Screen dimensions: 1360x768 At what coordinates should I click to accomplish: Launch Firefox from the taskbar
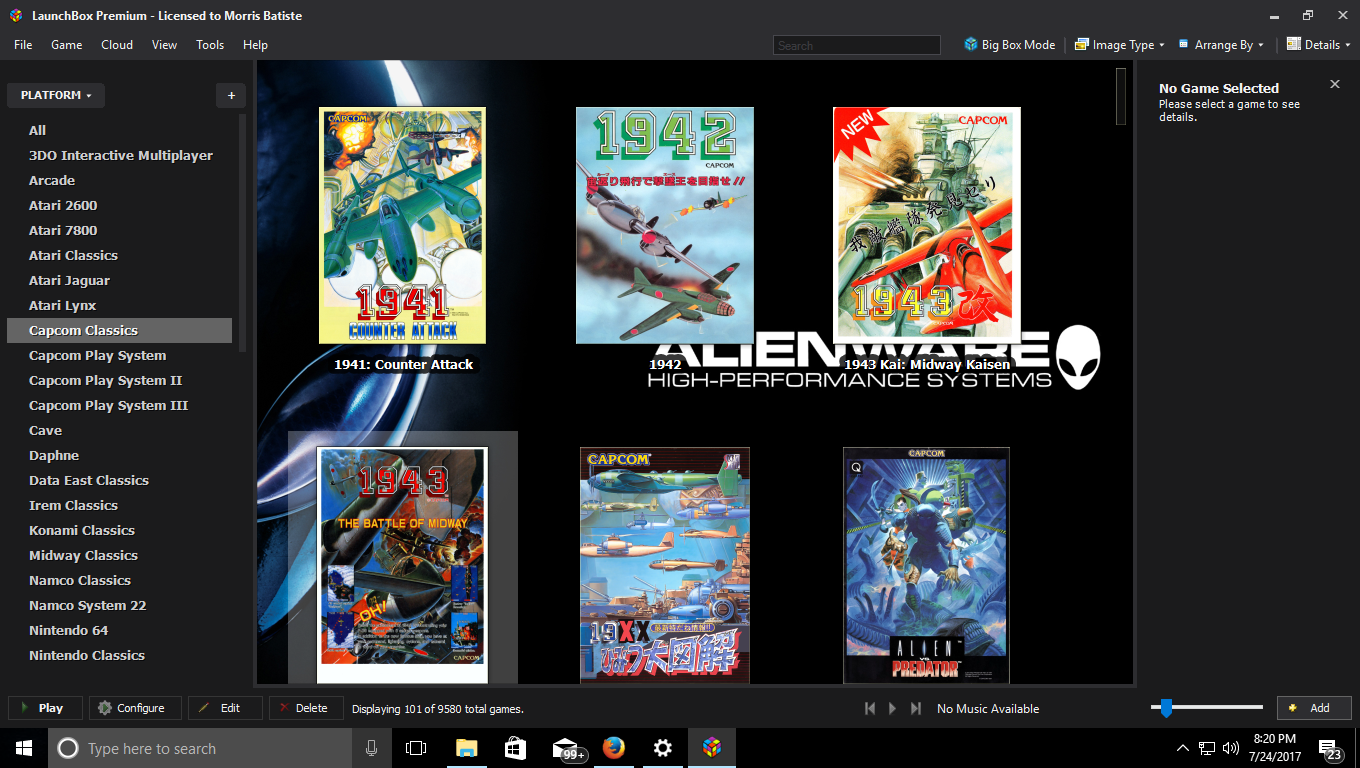(x=614, y=748)
